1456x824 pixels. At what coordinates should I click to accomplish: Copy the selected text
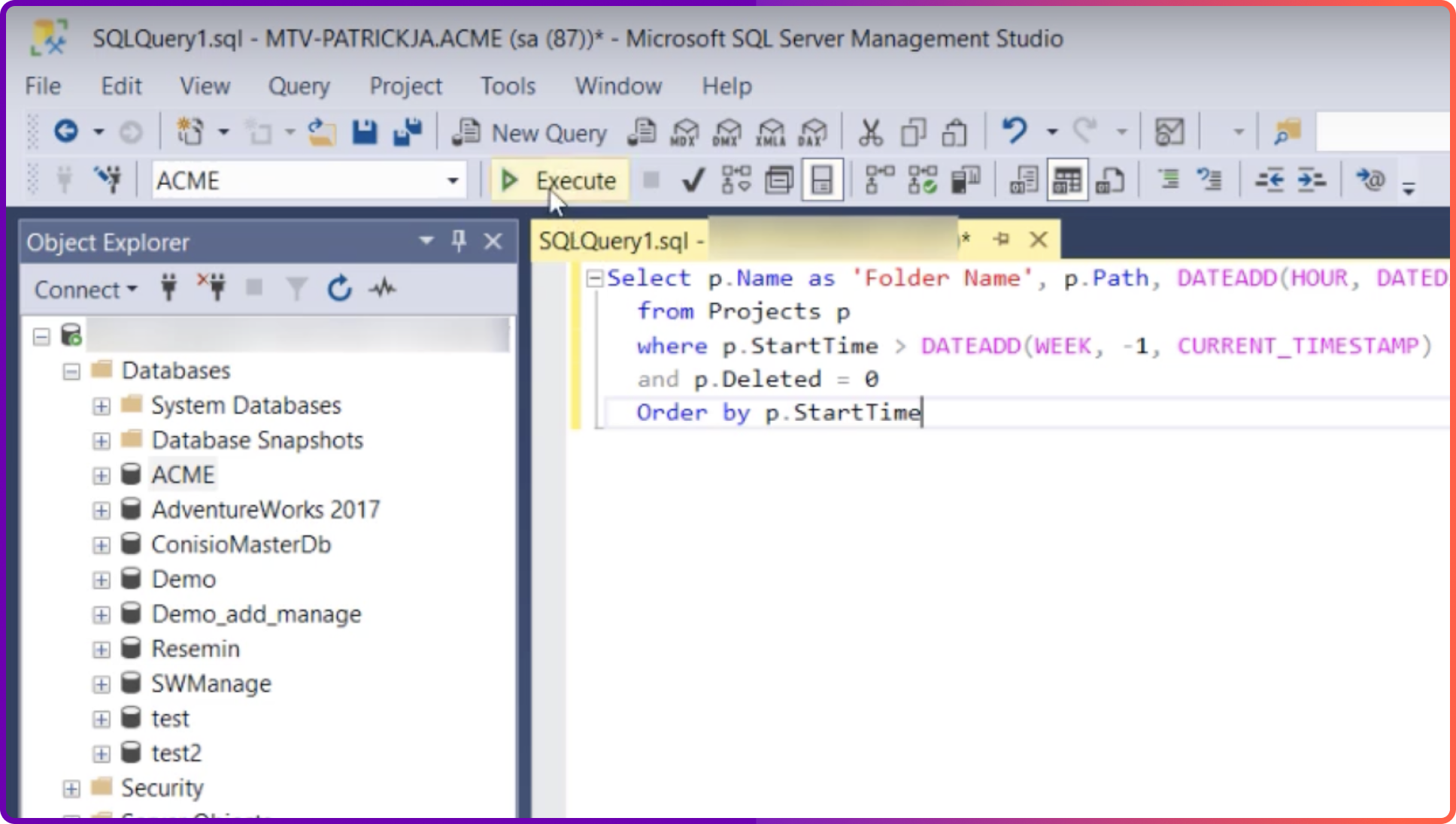(913, 132)
